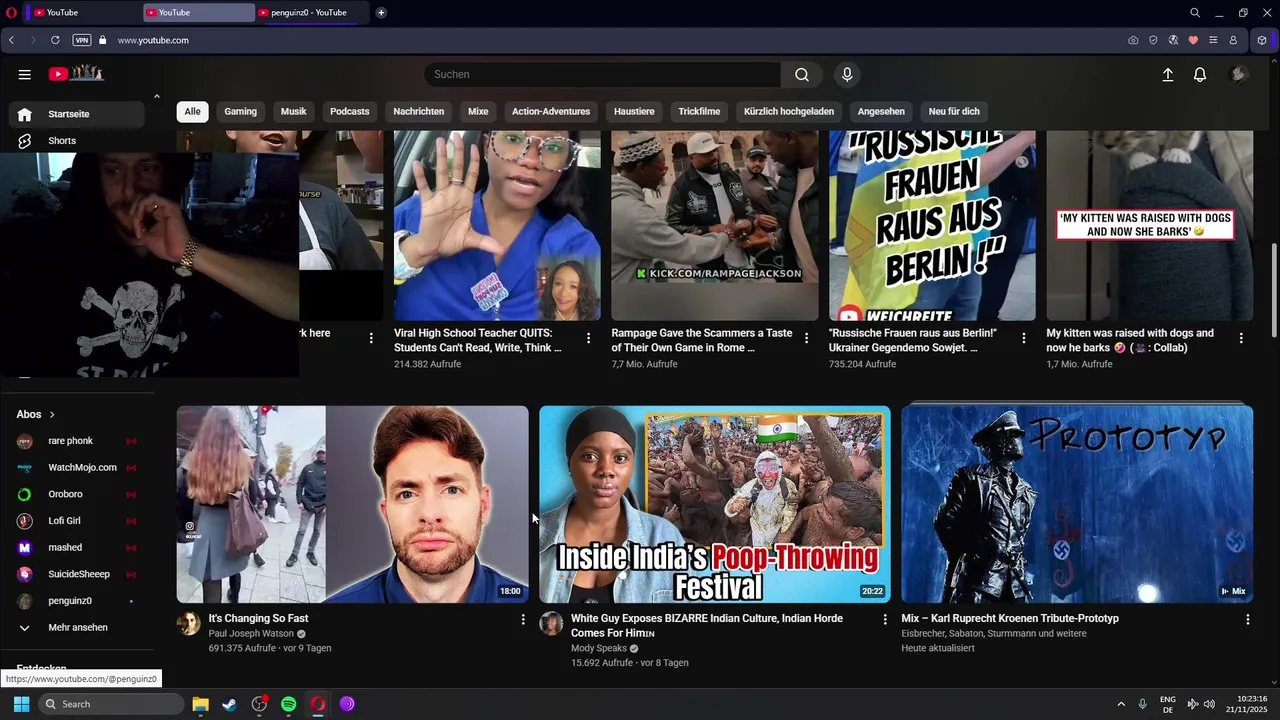Image resolution: width=1280 pixels, height=720 pixels.
Task: Start voice search with the microphone
Action: (x=847, y=74)
